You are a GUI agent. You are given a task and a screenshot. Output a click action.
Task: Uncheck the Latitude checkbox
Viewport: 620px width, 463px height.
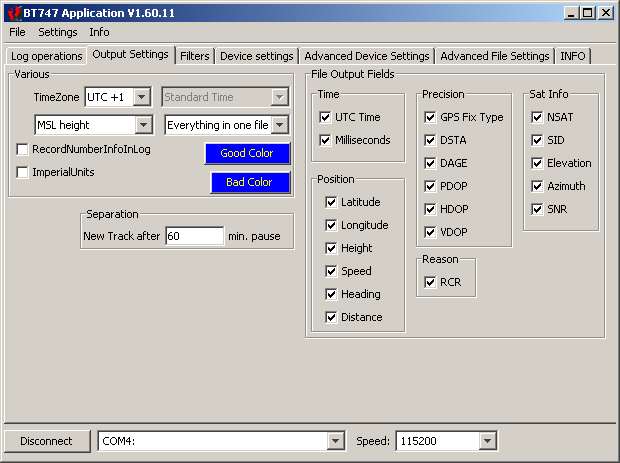click(331, 202)
